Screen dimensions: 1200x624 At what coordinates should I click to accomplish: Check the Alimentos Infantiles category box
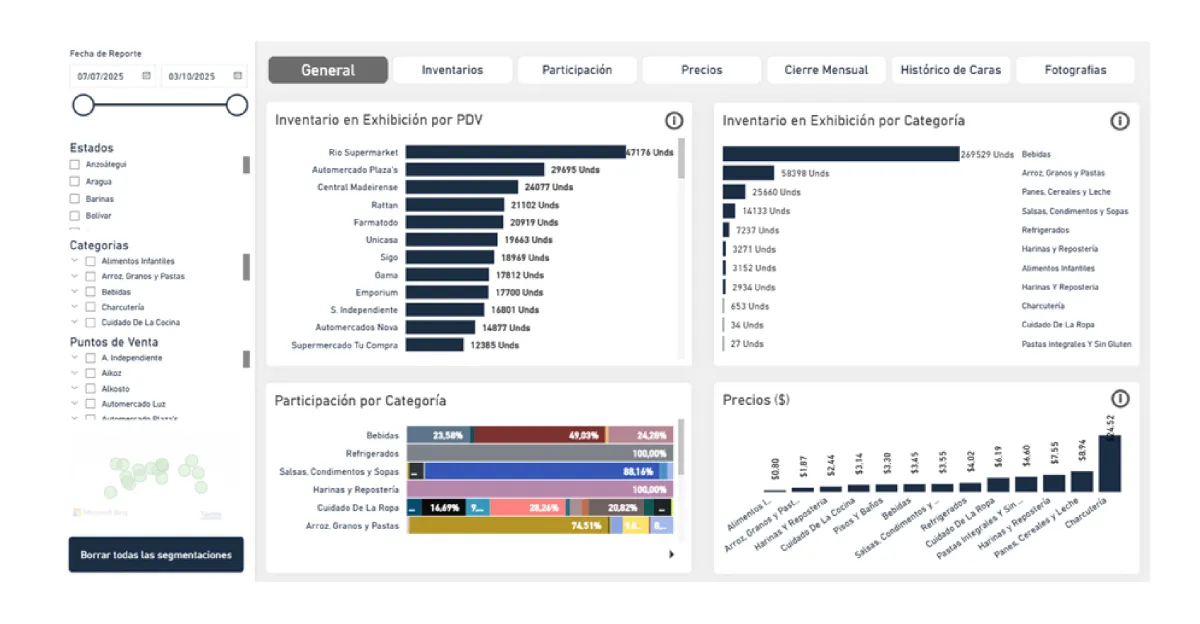[91, 261]
